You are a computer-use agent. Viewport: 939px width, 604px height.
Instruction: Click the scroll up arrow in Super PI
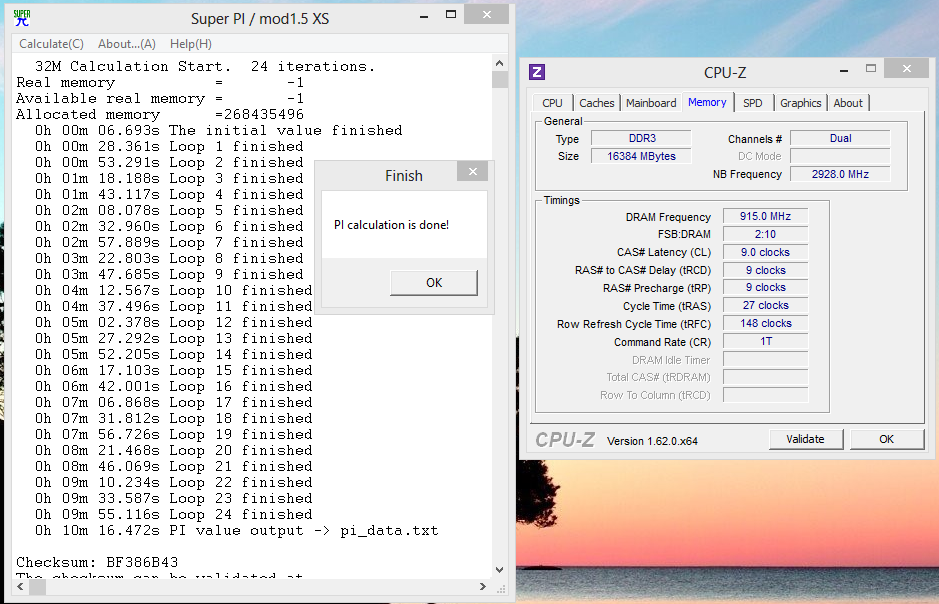499,63
